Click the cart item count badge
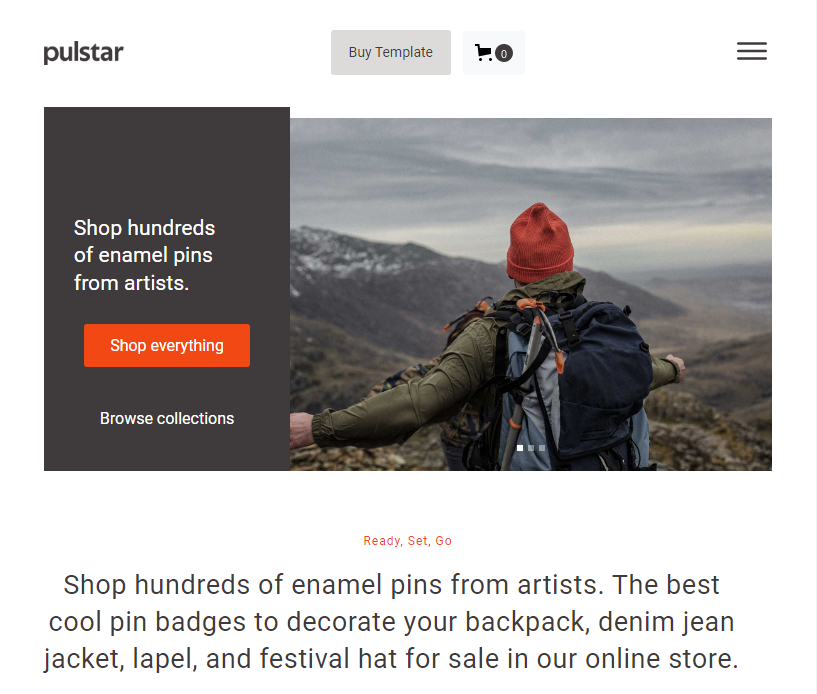Screen dimensions: 817x694 pos(504,53)
